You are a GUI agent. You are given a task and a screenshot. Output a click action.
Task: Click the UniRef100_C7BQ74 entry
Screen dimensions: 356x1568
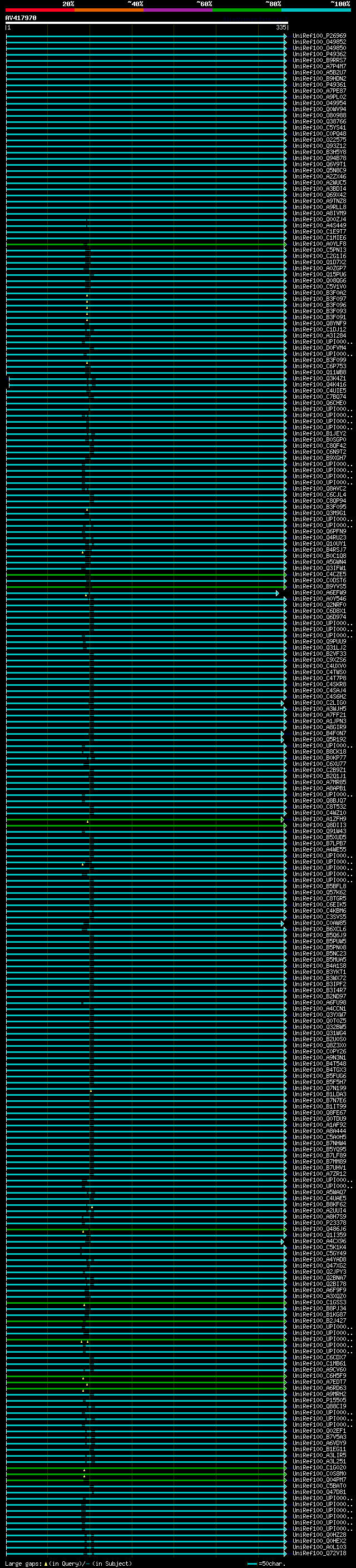(319, 397)
